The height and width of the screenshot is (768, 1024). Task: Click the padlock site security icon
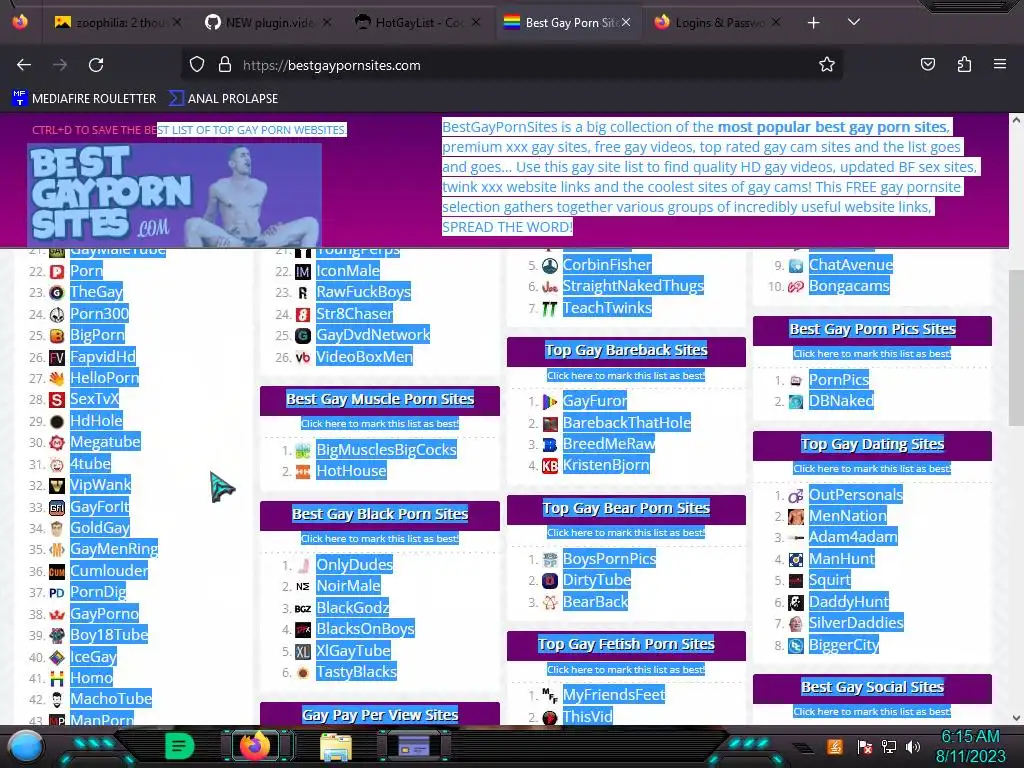[x=225, y=65]
